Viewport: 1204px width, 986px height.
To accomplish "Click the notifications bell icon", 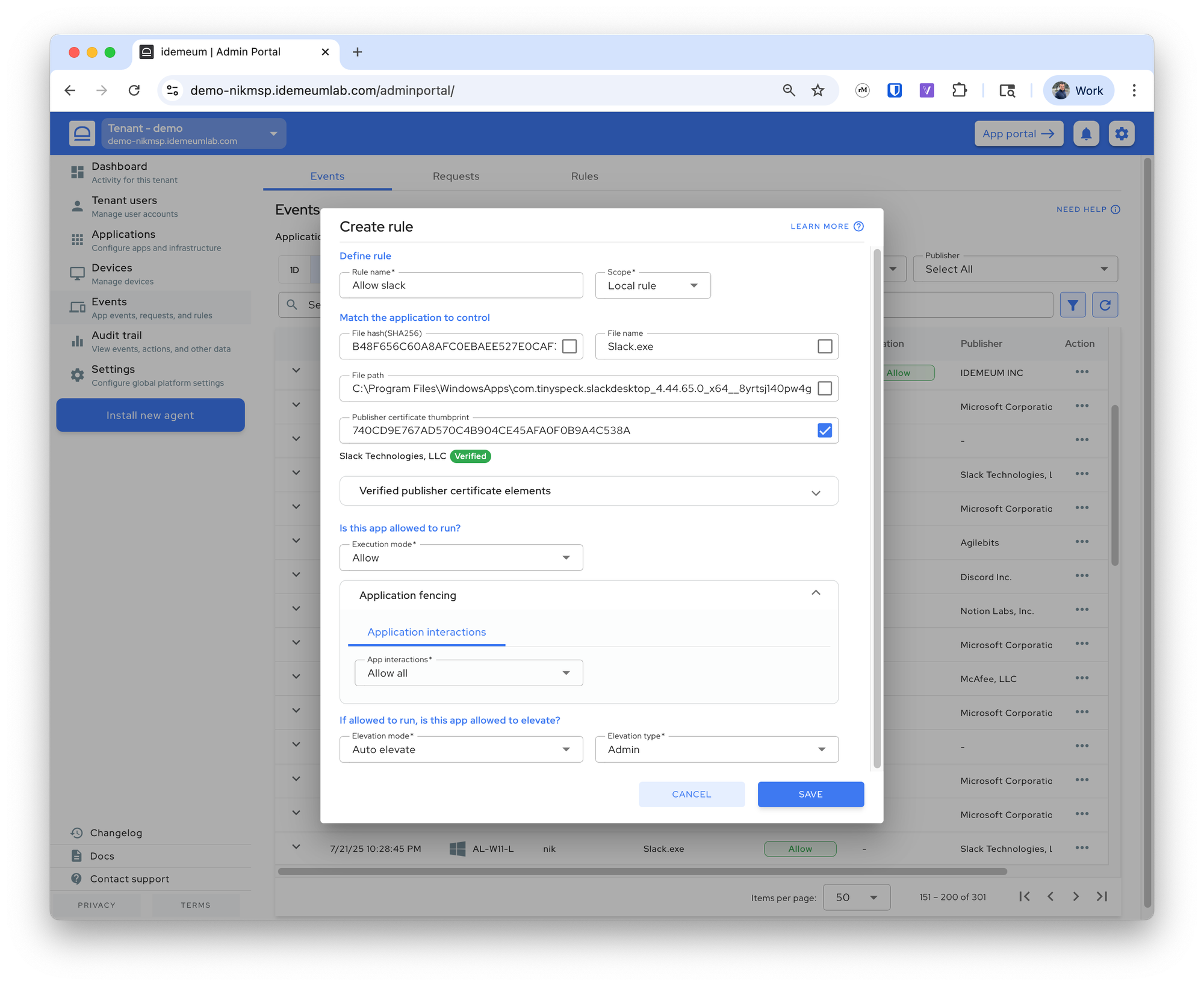I will pyautogui.click(x=1085, y=134).
